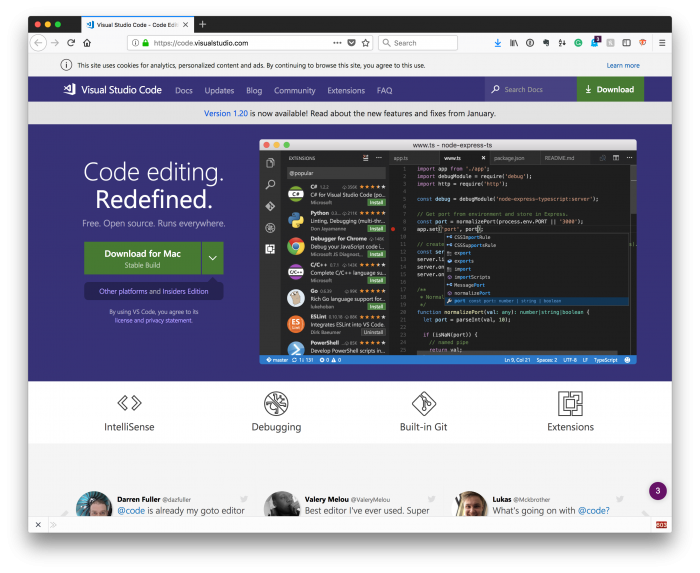Open license and privacy statement link

coord(154,320)
